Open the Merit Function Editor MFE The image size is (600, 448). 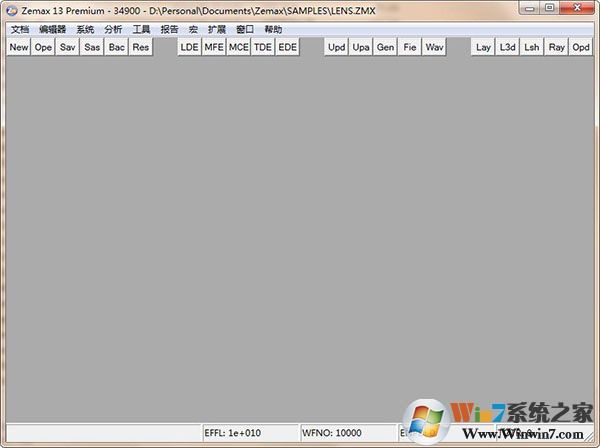(214, 47)
